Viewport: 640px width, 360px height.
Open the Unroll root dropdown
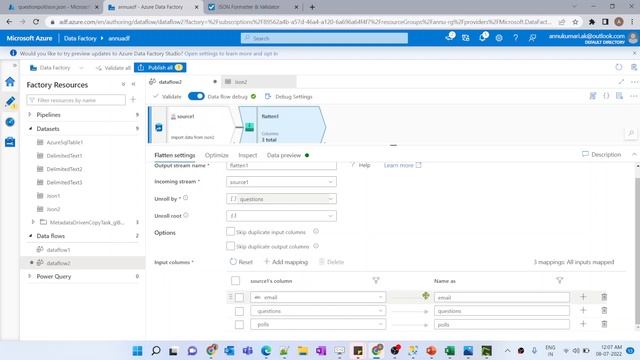281,216
